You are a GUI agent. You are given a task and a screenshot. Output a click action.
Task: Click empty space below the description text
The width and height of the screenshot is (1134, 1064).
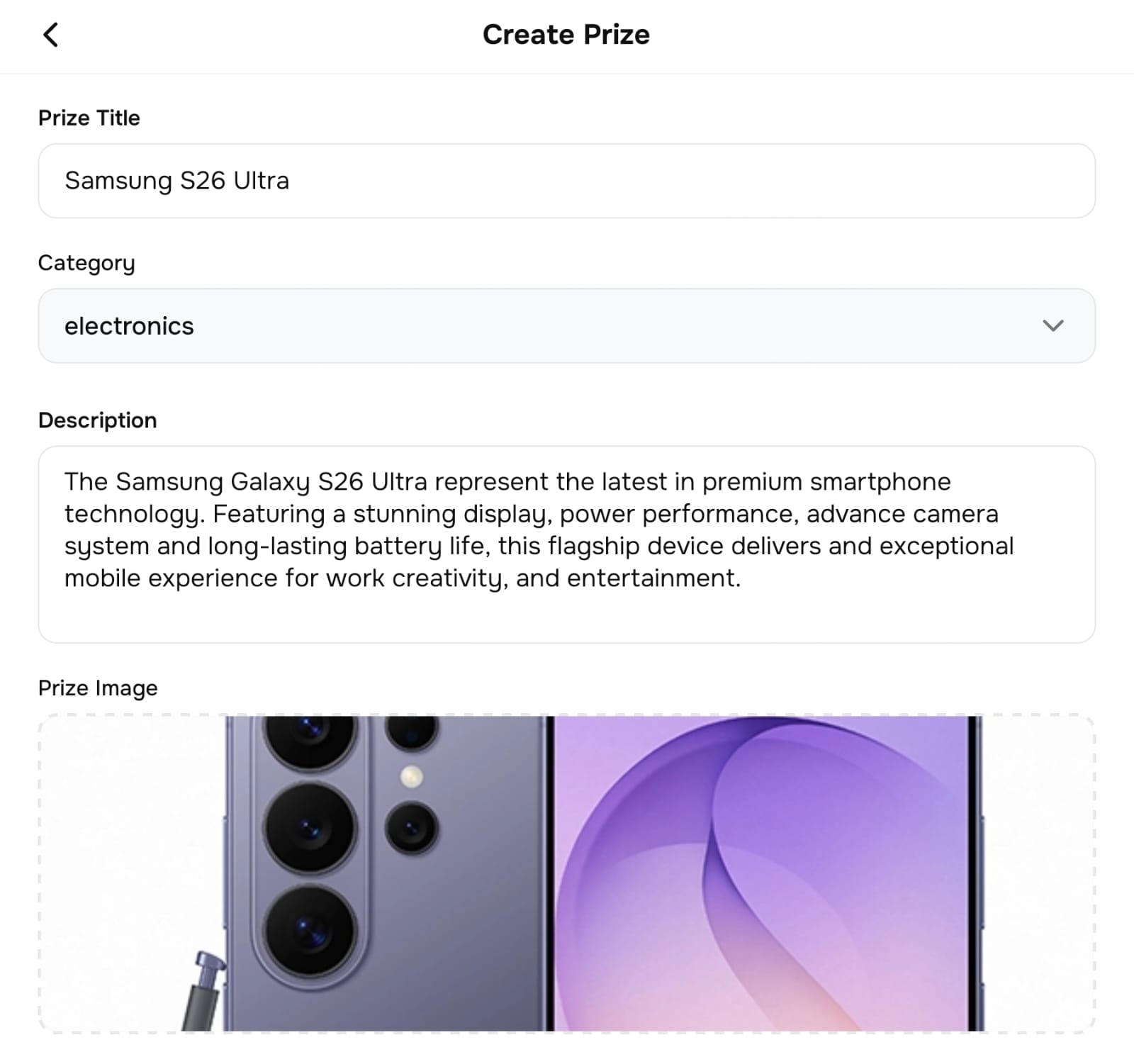pos(566,617)
